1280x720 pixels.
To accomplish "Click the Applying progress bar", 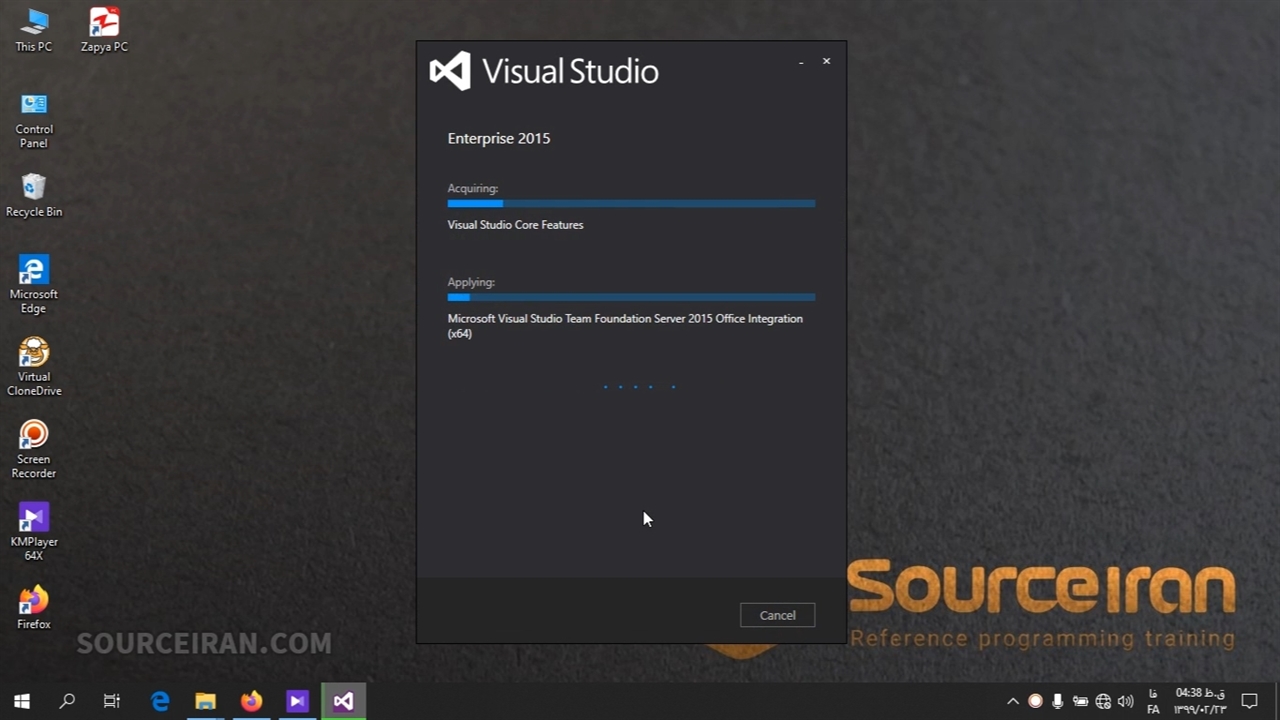I will tap(631, 297).
